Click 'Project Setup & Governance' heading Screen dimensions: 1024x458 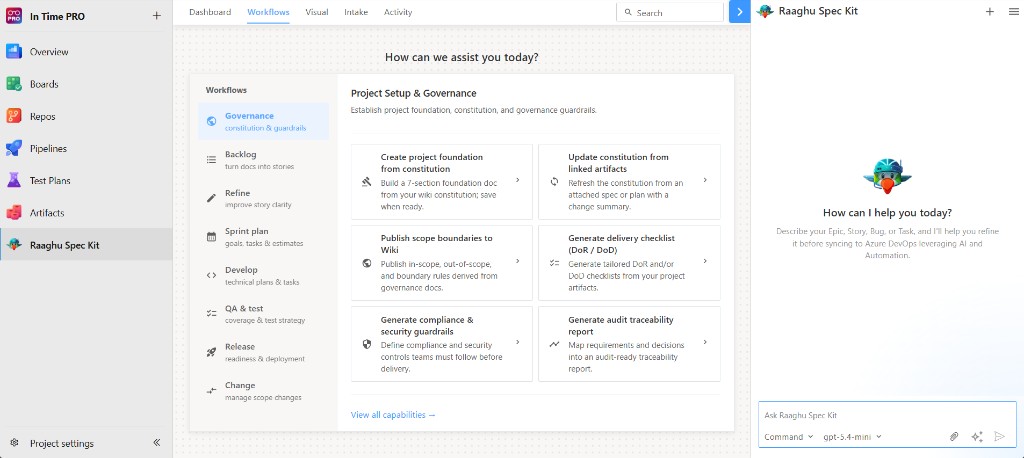coord(413,93)
